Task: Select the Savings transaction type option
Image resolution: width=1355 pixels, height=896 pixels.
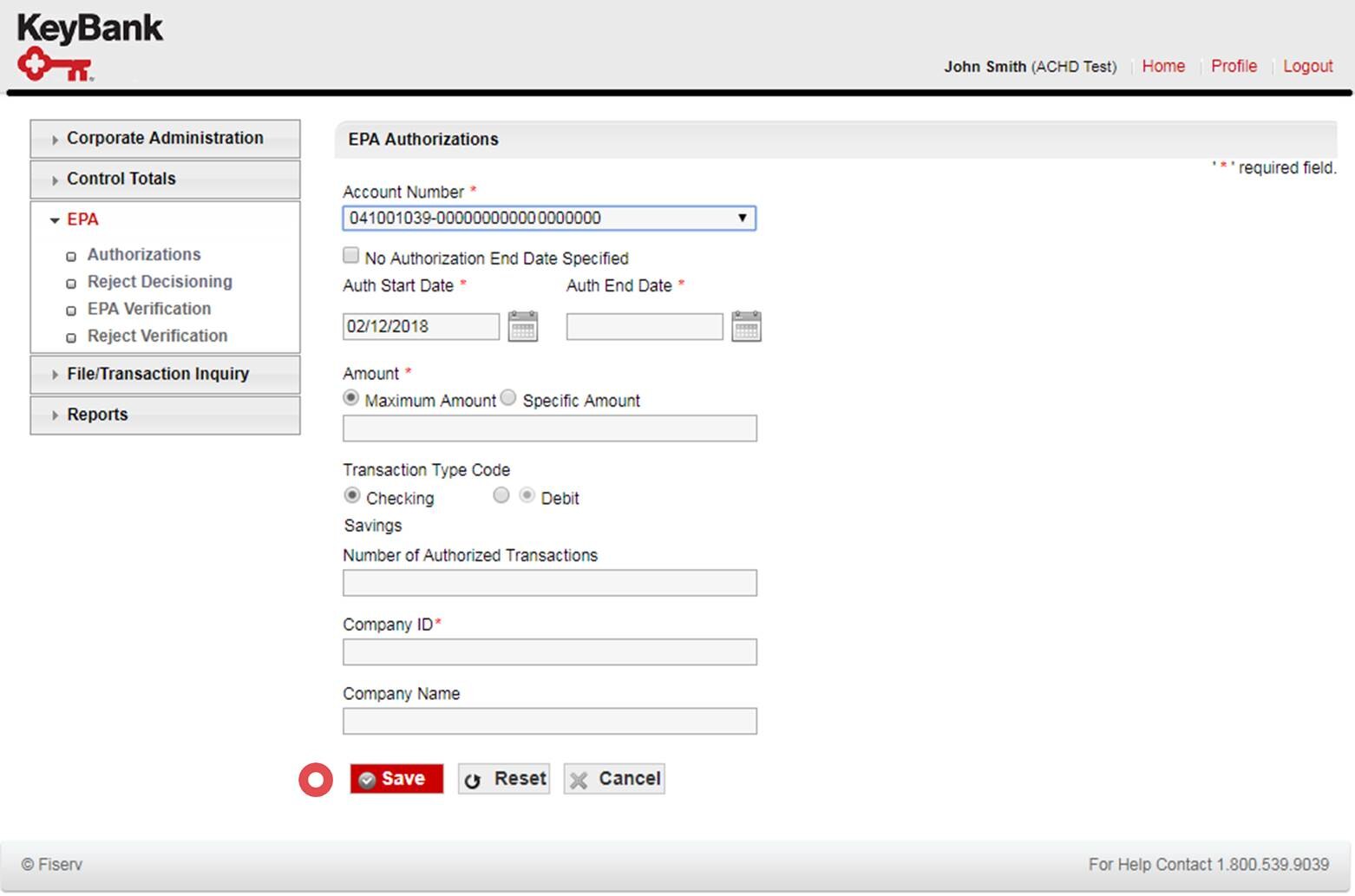Action: coord(501,495)
